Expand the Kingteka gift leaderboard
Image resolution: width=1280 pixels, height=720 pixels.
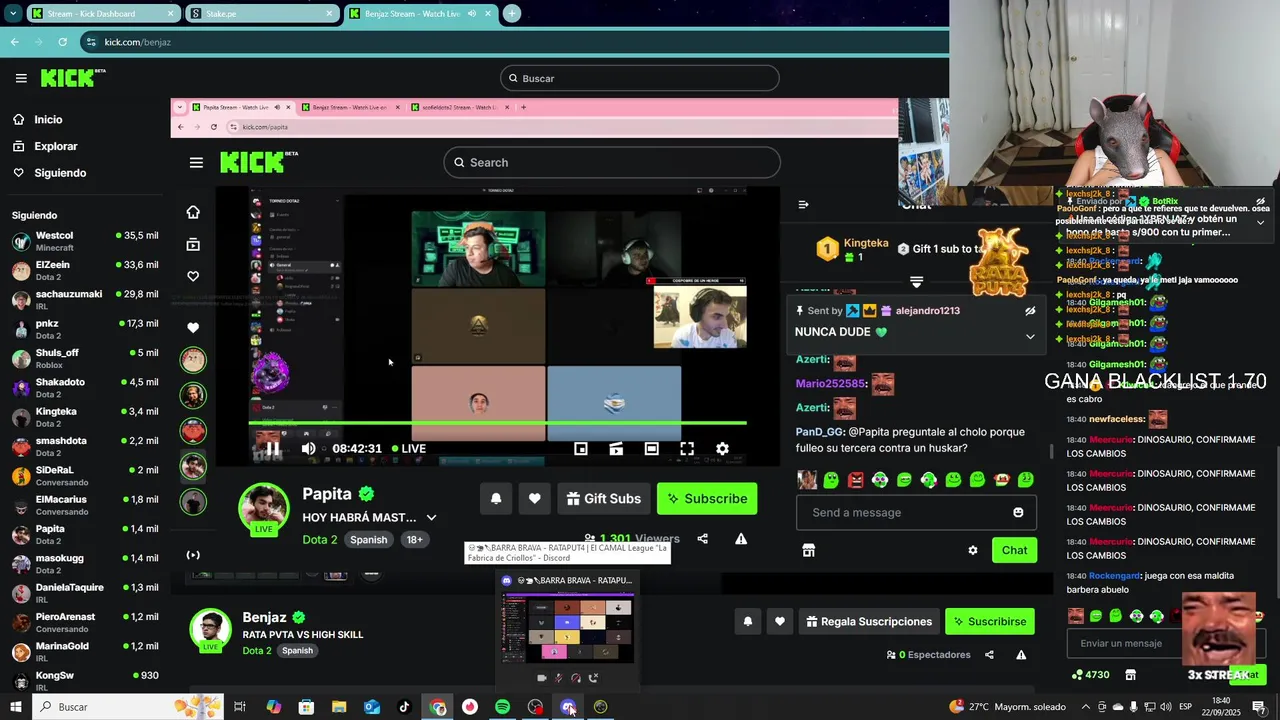click(916, 282)
